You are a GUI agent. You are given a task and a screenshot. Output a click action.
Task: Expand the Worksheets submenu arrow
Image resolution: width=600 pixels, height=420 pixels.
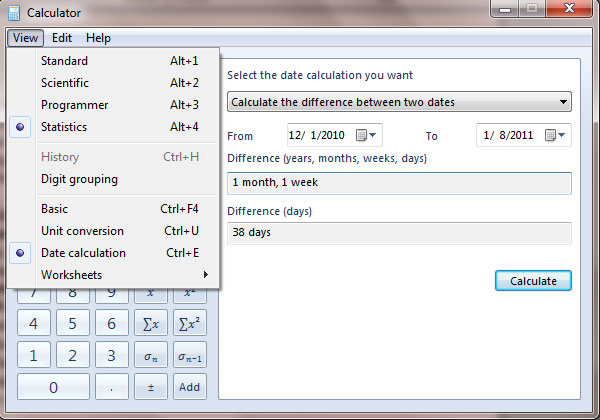(205, 275)
